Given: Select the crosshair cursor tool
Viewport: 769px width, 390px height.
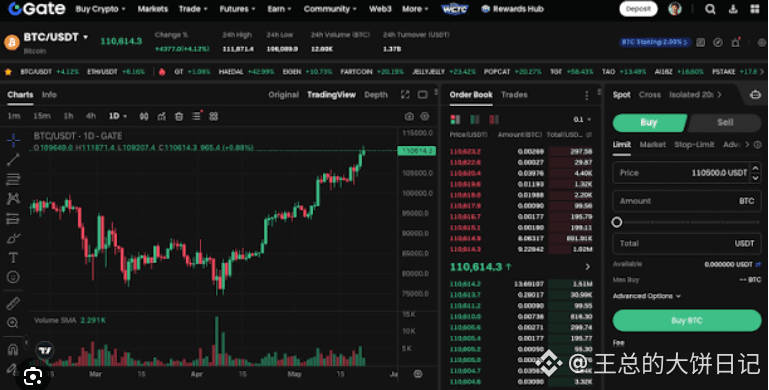Looking at the screenshot, I should coord(13,140).
